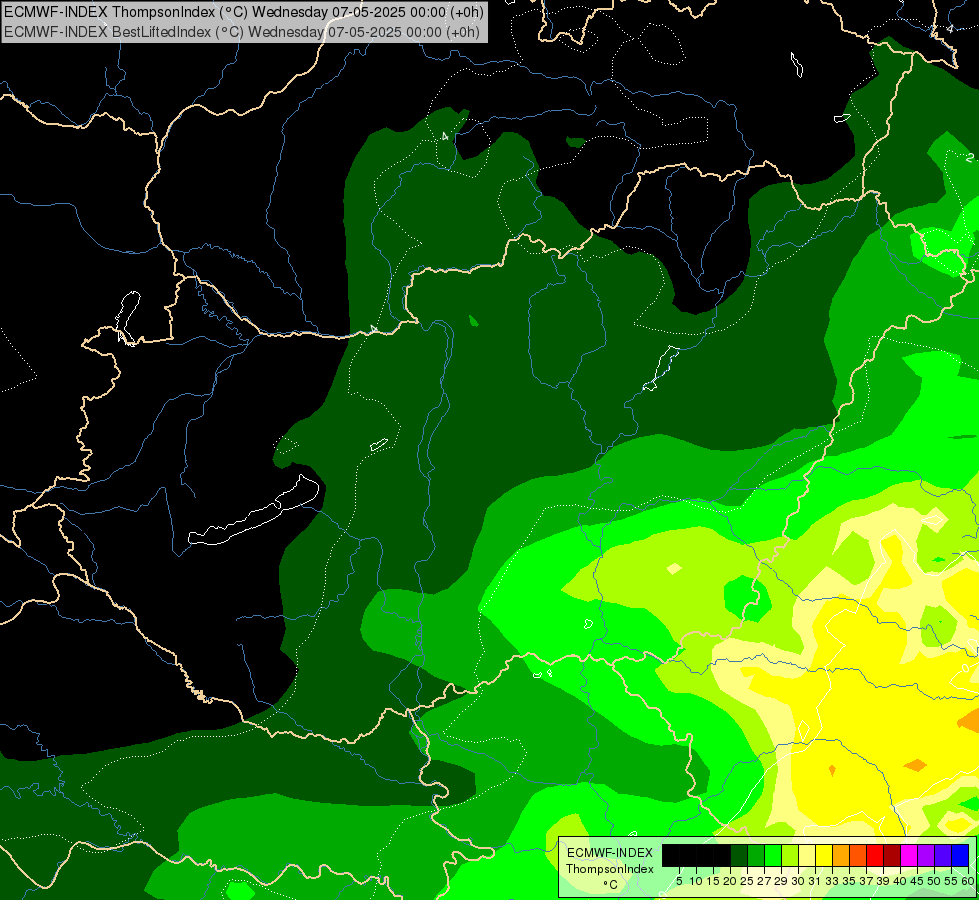The height and width of the screenshot is (900, 979).
Task: Click legend scale value 50
Action: (x=933, y=881)
